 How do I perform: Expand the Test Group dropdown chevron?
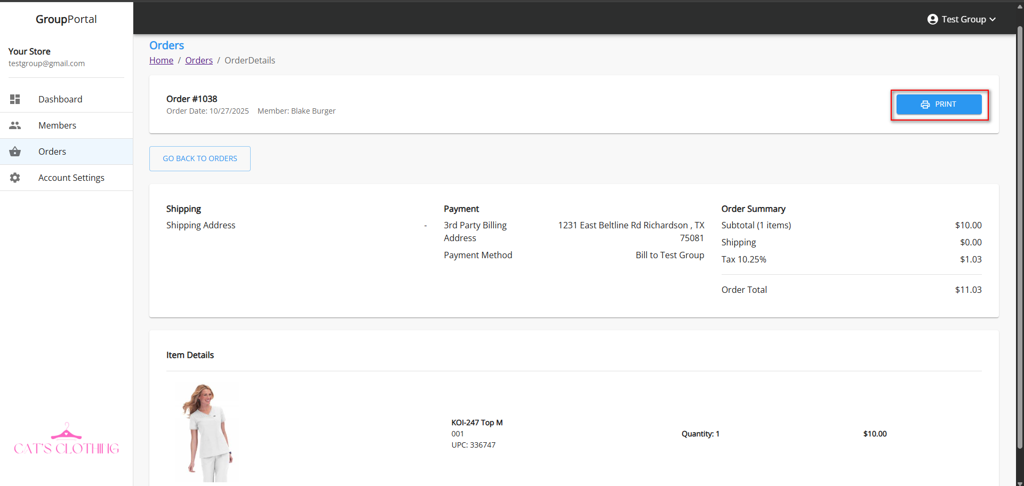[x=993, y=19]
